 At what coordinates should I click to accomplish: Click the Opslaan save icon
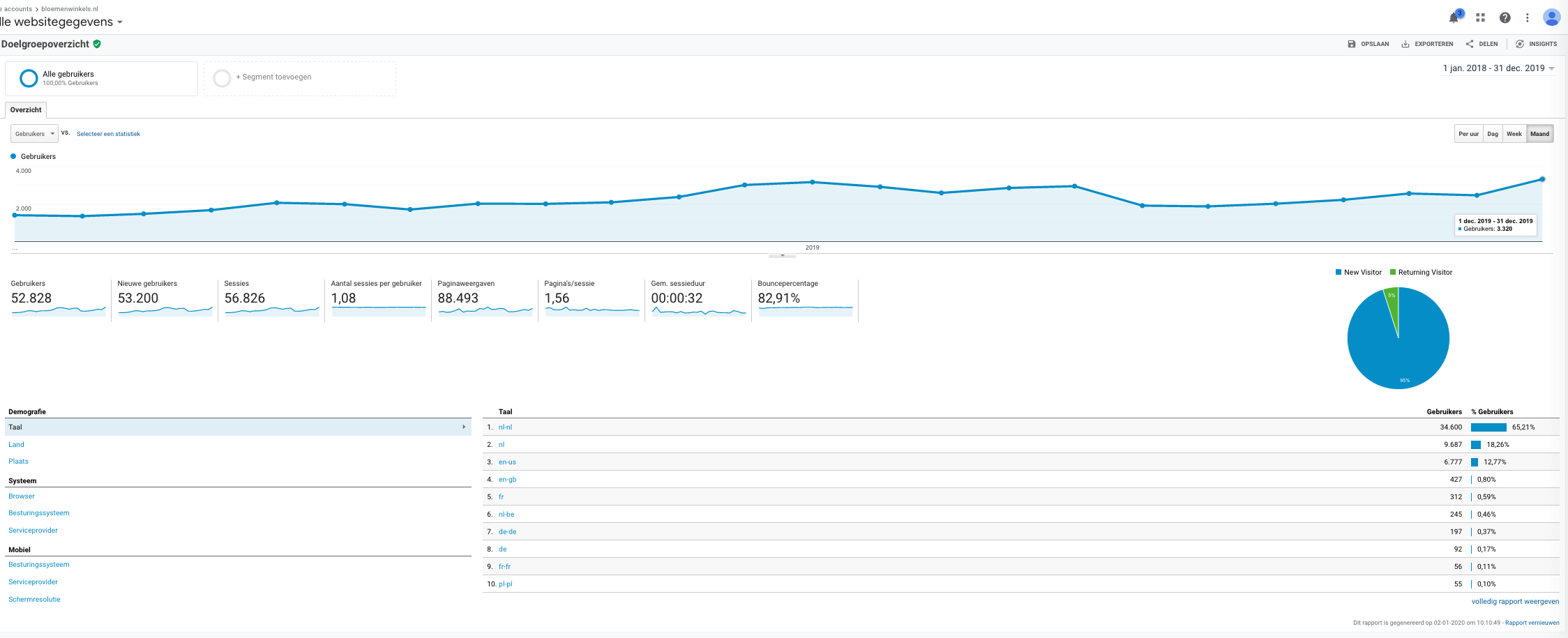coord(1352,44)
